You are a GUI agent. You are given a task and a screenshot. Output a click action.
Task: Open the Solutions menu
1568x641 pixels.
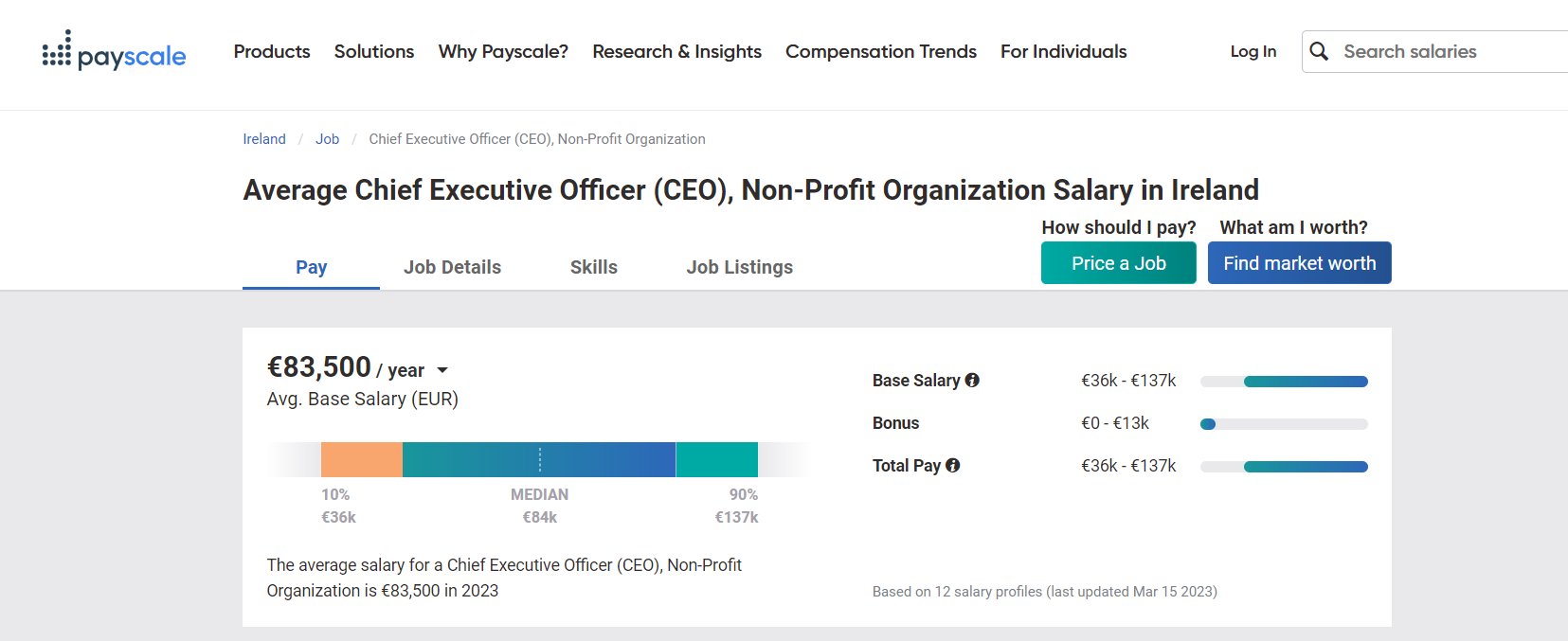374,51
